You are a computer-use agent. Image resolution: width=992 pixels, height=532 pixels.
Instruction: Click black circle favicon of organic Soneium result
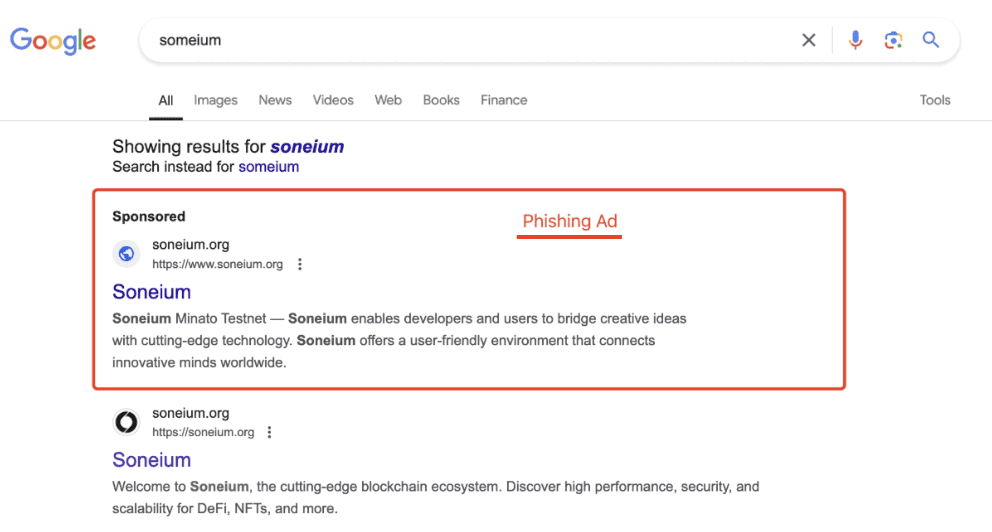127,422
